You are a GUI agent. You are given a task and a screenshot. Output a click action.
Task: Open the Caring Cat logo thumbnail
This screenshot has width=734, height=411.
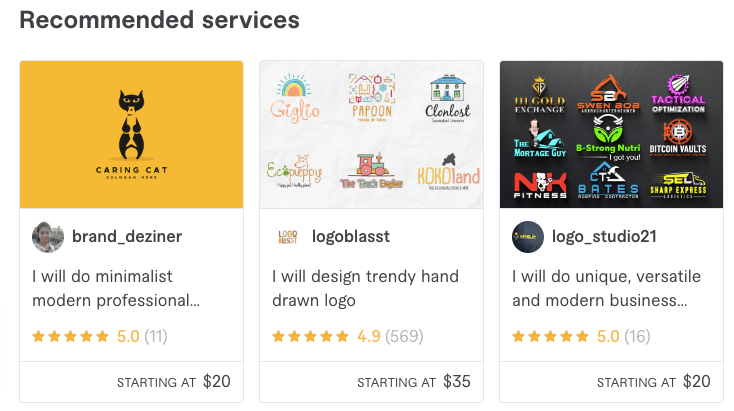pyautogui.click(x=132, y=134)
